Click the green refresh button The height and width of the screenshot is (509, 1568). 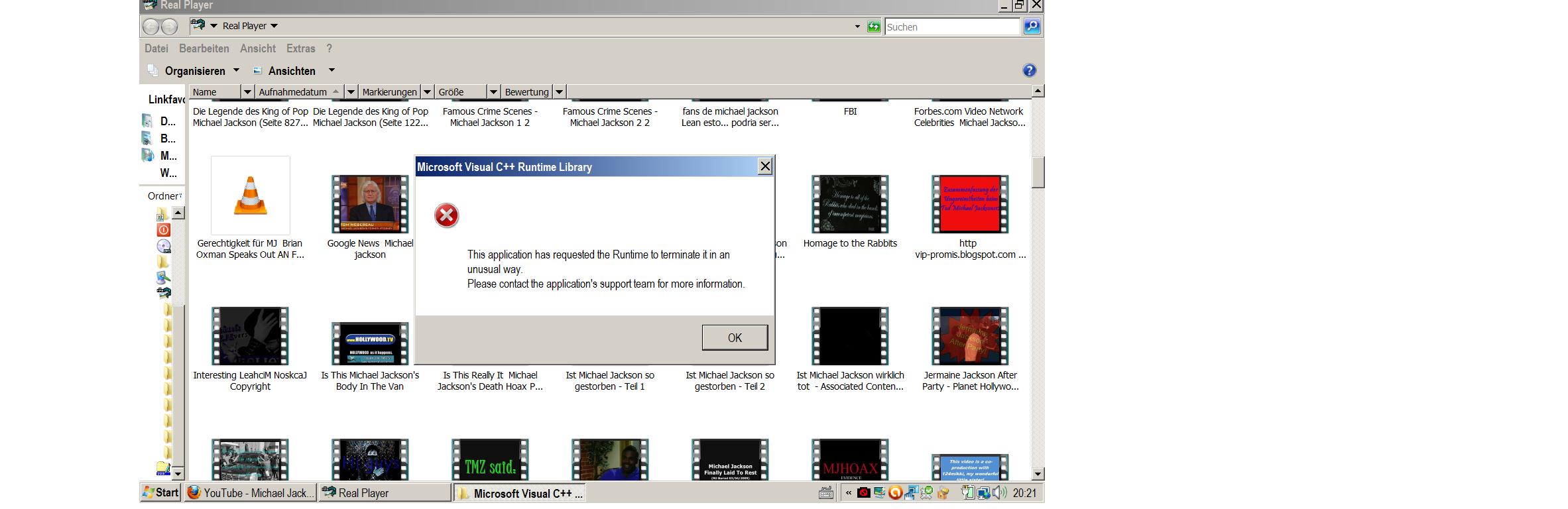[874, 27]
